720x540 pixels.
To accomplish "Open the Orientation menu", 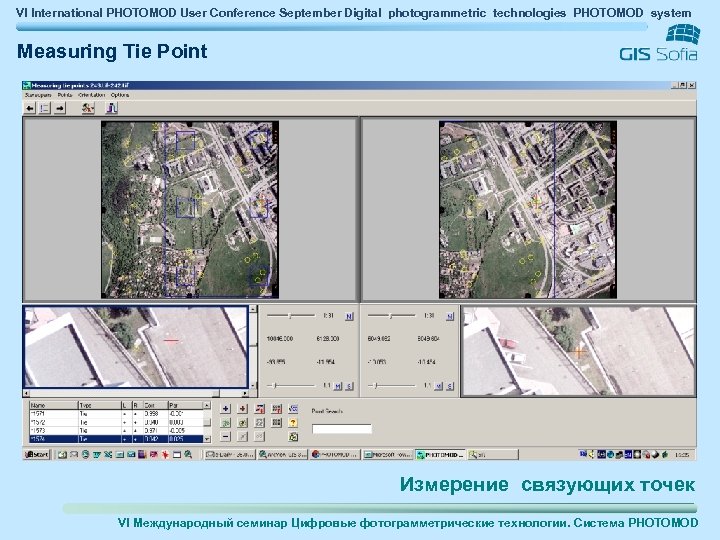I will 92,95.
